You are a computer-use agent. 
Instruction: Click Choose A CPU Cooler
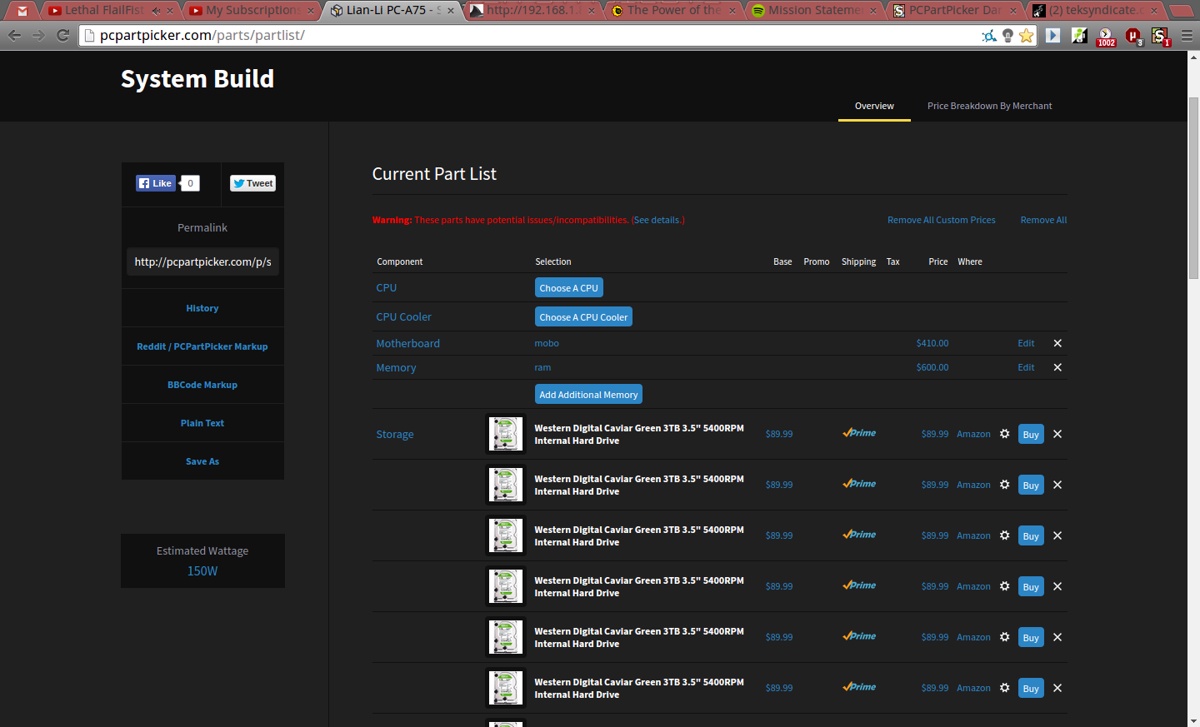tap(583, 317)
